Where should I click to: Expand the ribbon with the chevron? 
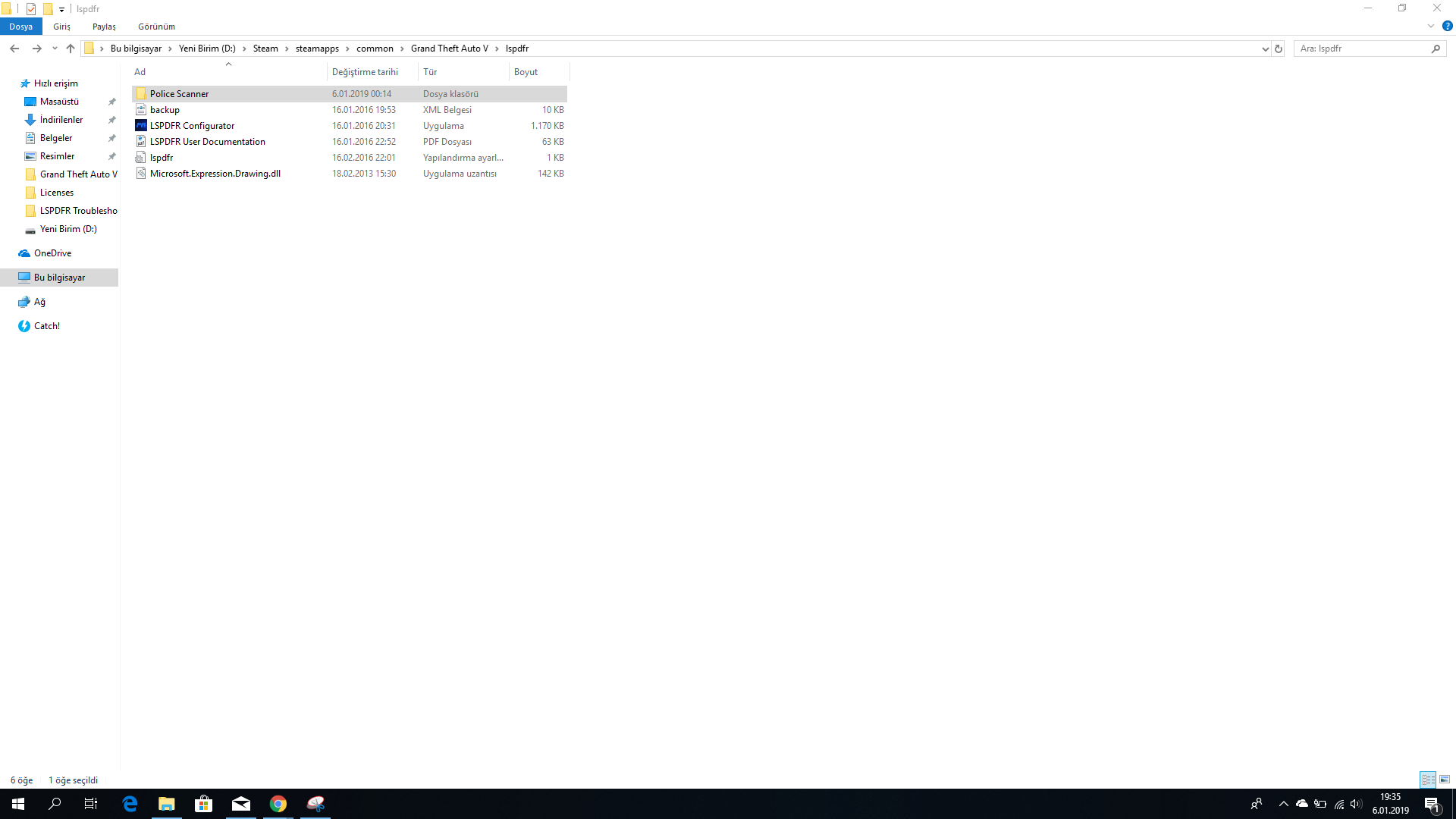coord(1431,26)
